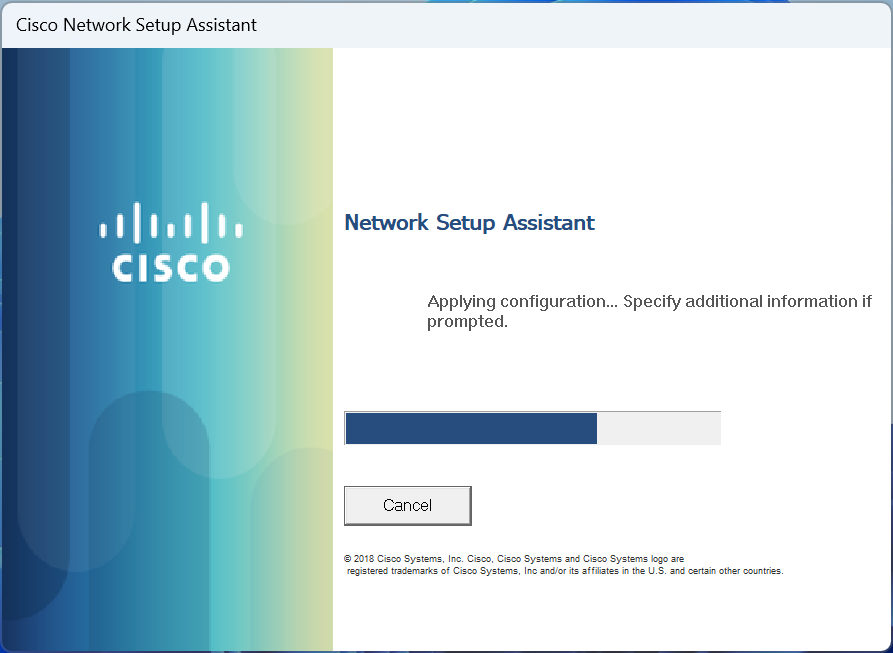Click the Network Setup Assistant heading
Image resolution: width=893 pixels, height=653 pixels.
469,223
